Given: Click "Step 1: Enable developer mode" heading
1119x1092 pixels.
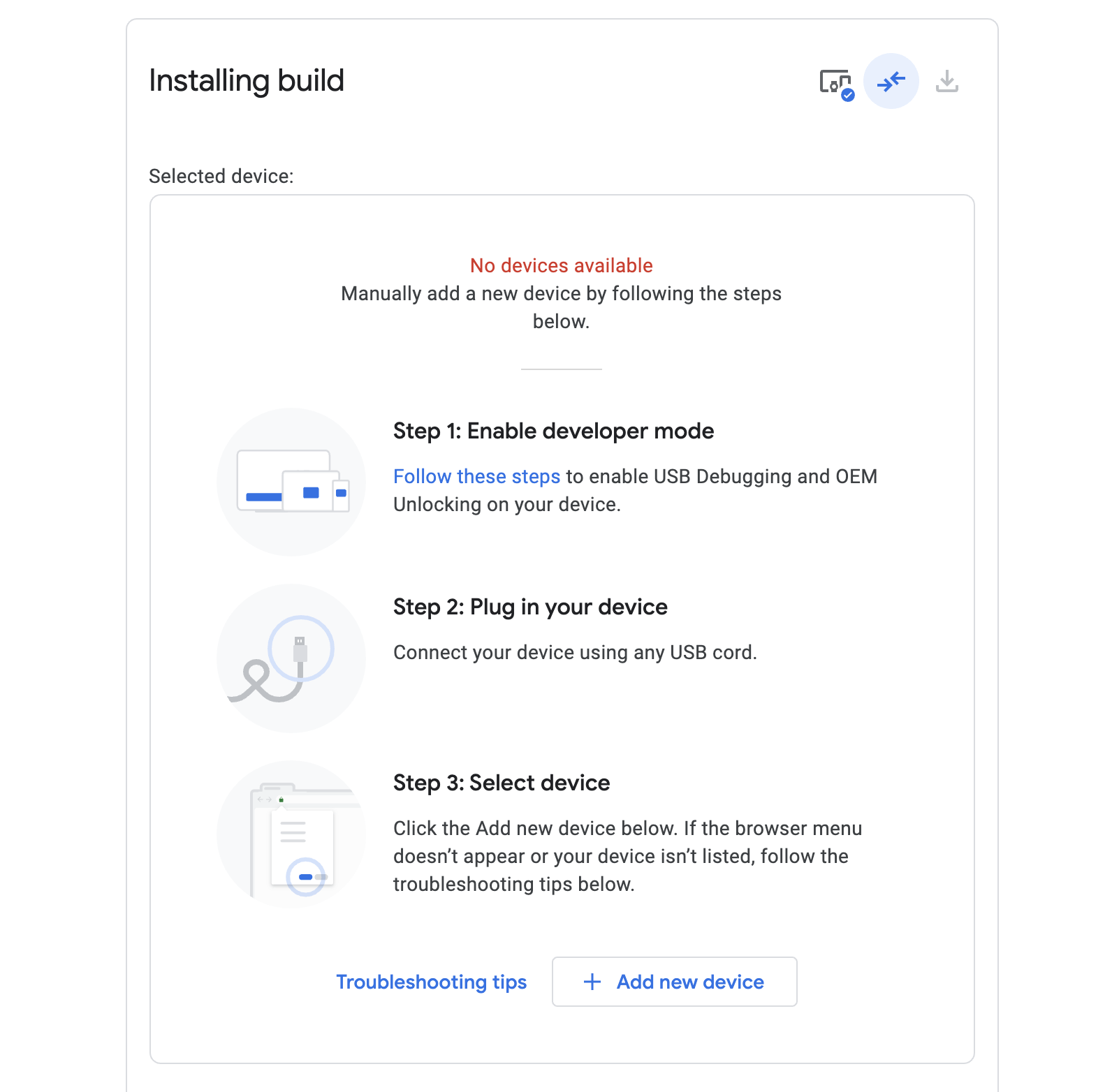Looking at the screenshot, I should (x=553, y=431).
